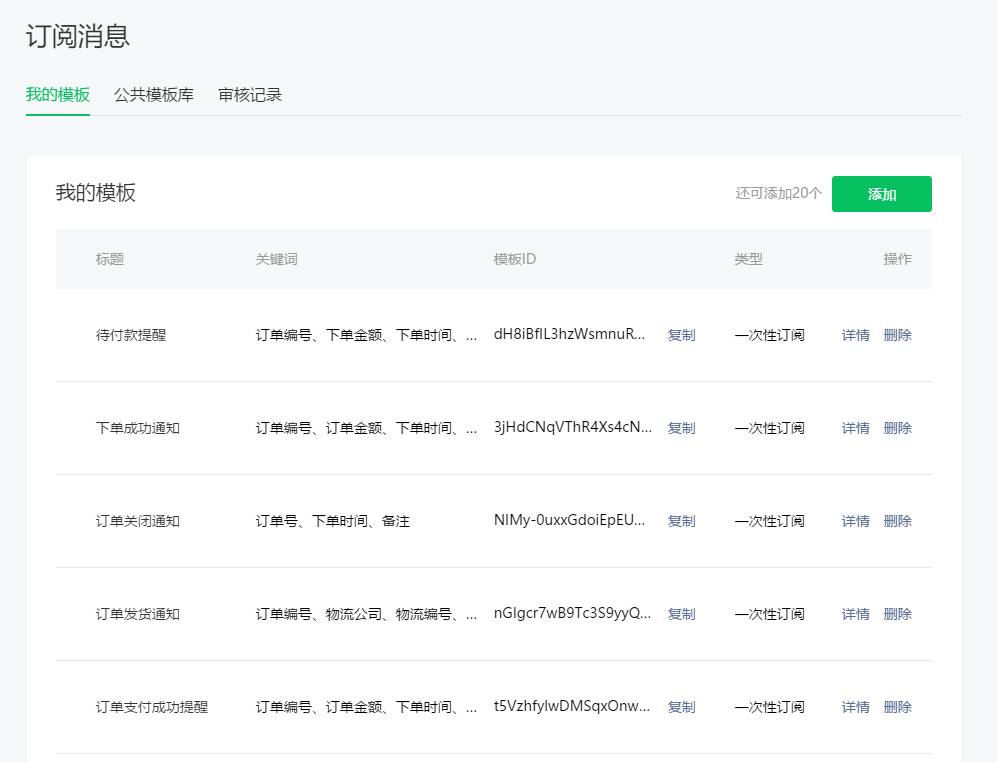The width and height of the screenshot is (997, 762).
Task: Click 一次性订阅 type in 订单关闭通知 row
Action: pyautogui.click(x=769, y=521)
